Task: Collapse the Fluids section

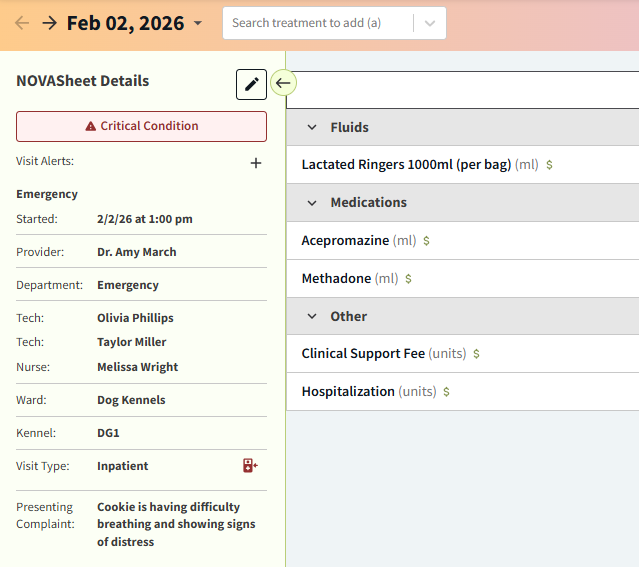Action: (x=311, y=128)
